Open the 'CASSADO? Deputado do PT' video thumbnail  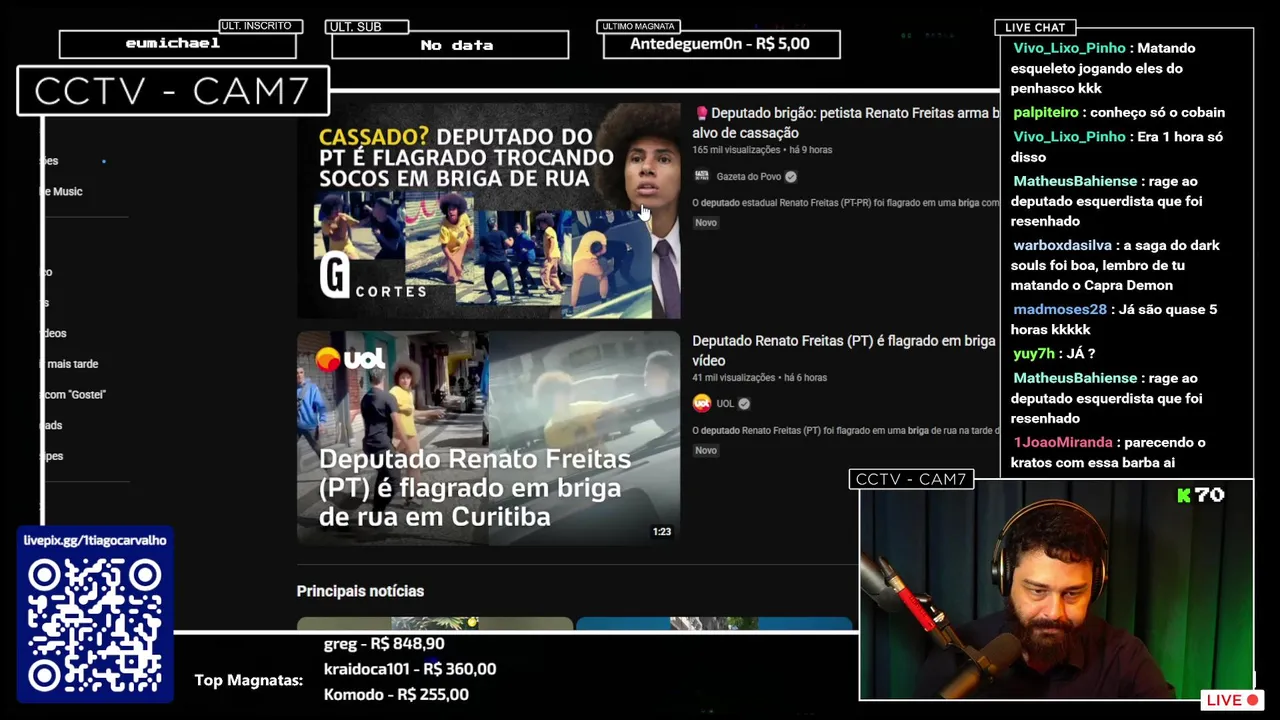(488, 211)
